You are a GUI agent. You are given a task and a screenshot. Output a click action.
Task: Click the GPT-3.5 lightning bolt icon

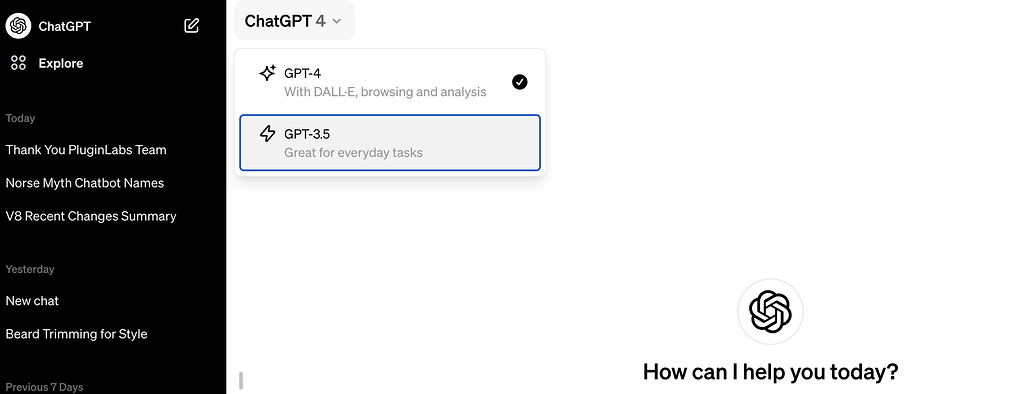pos(267,134)
